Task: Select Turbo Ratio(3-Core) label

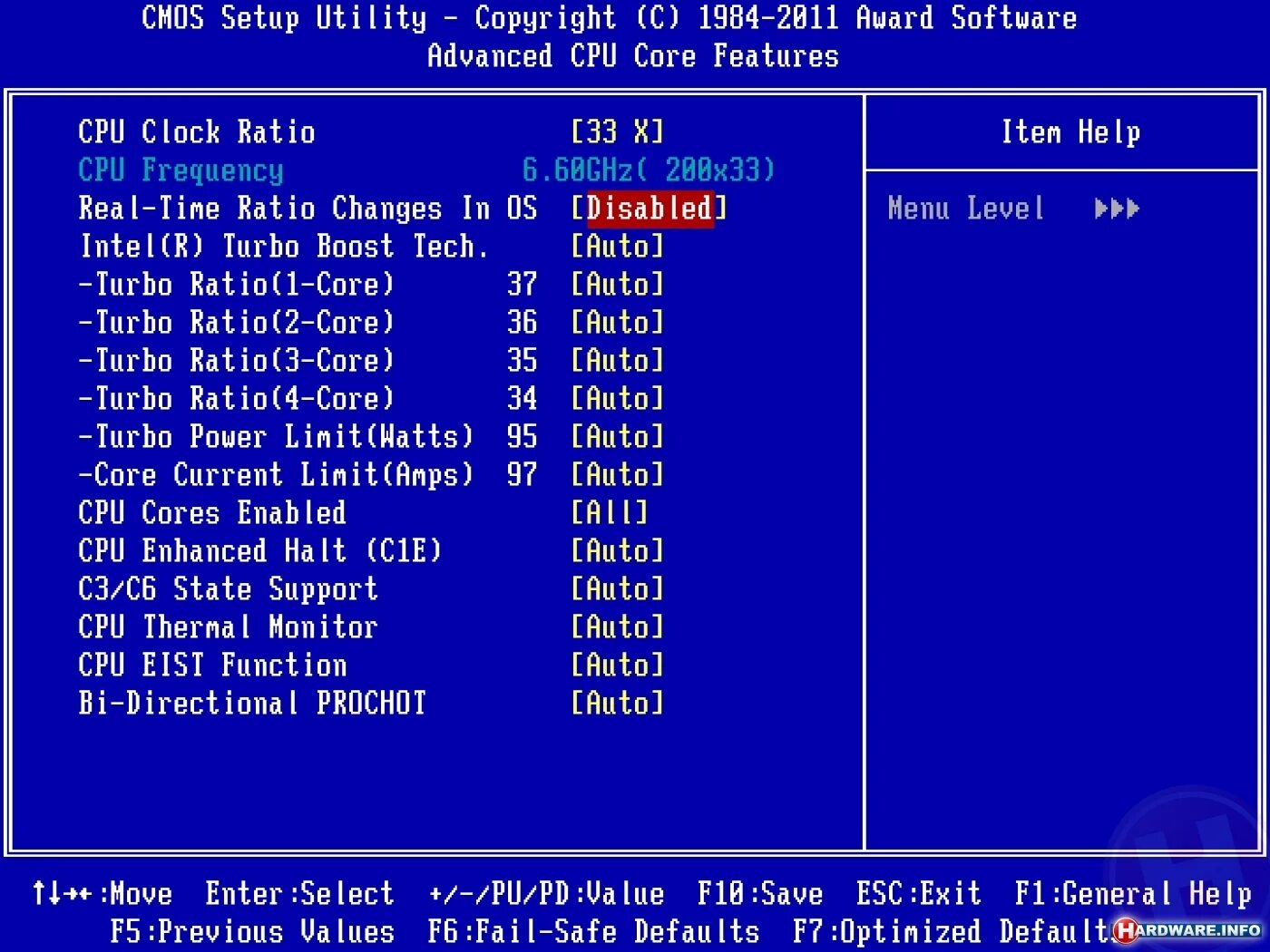Action: pos(236,361)
